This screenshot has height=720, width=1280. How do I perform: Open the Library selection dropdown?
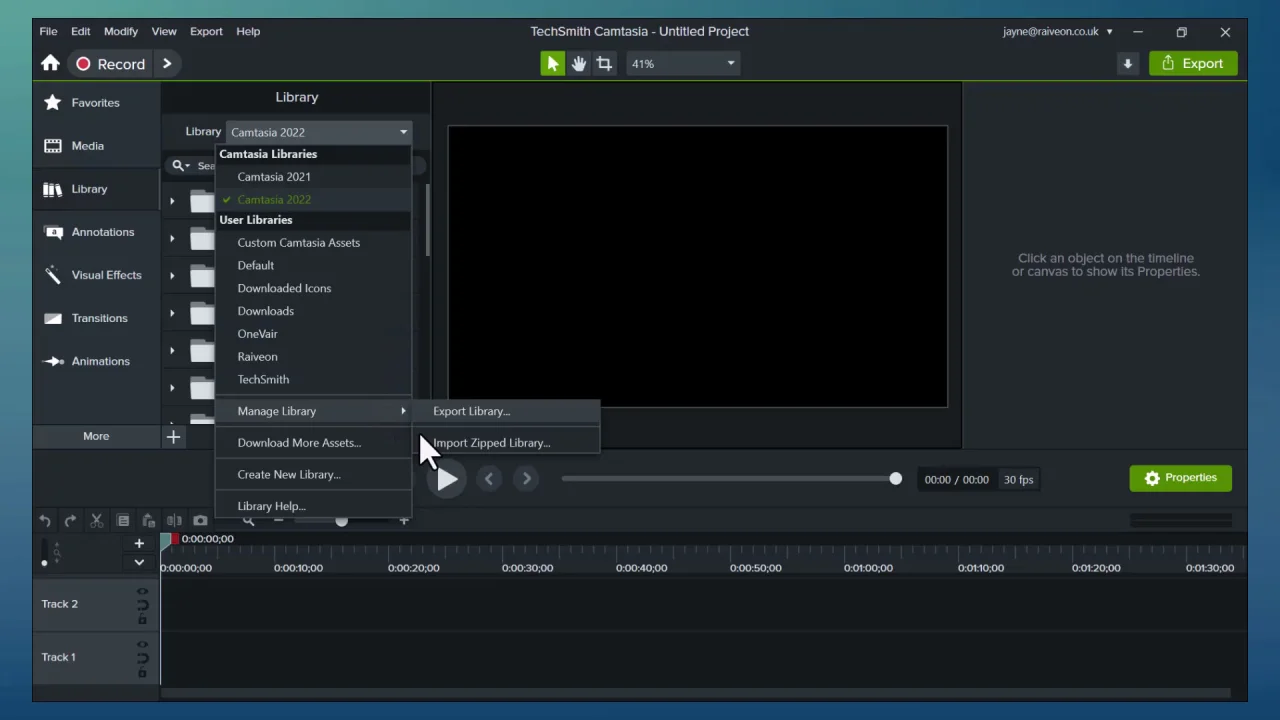pyautogui.click(x=319, y=132)
